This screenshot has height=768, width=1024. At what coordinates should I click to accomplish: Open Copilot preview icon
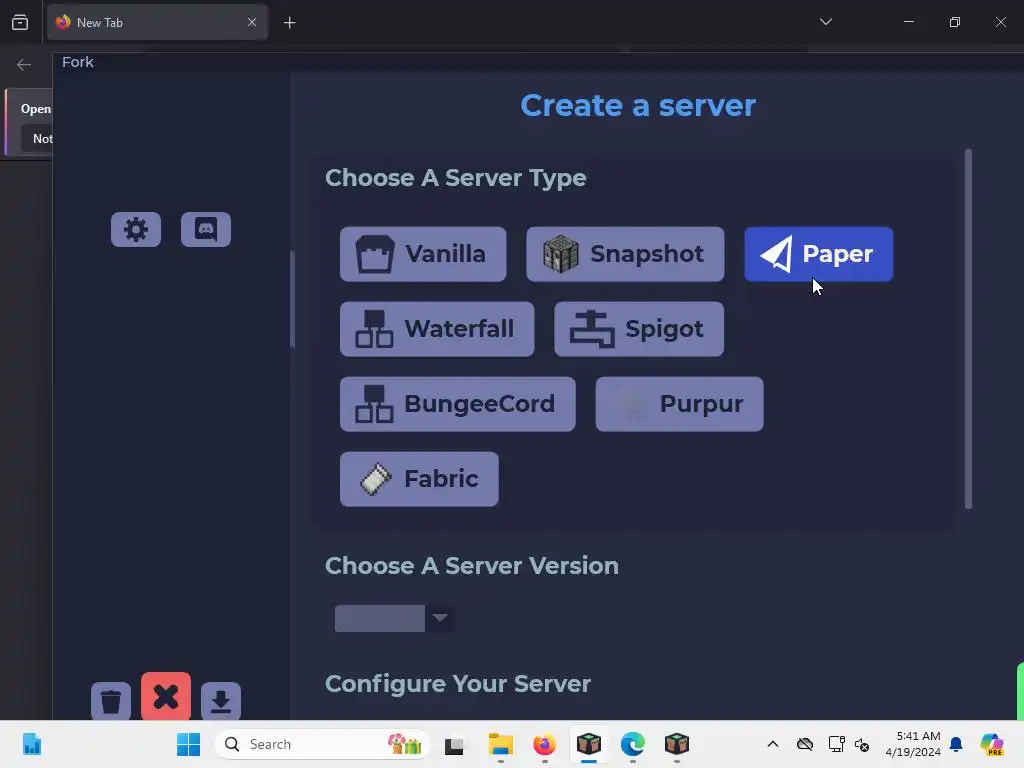[993, 744]
